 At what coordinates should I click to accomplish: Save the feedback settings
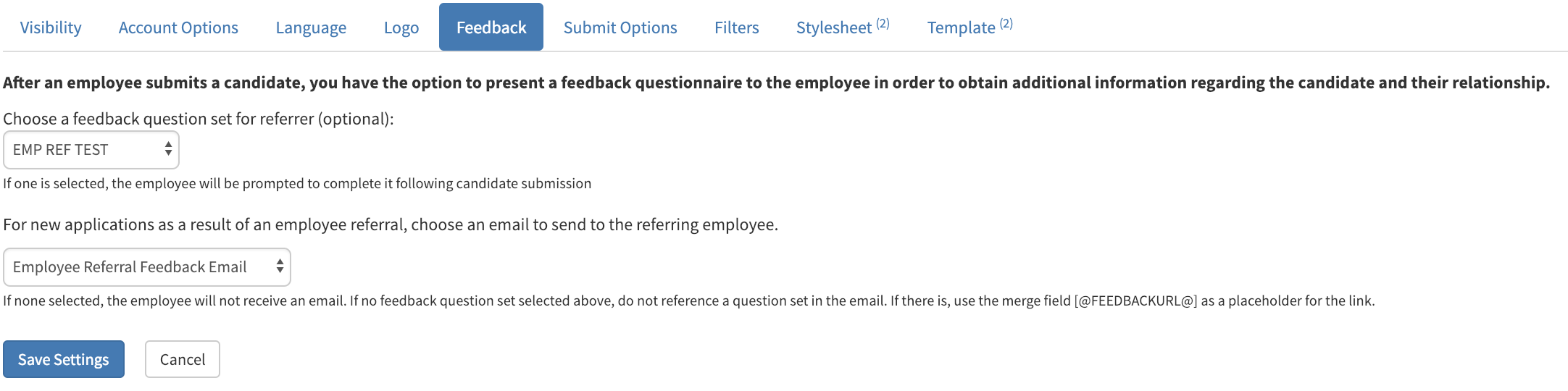click(64, 359)
